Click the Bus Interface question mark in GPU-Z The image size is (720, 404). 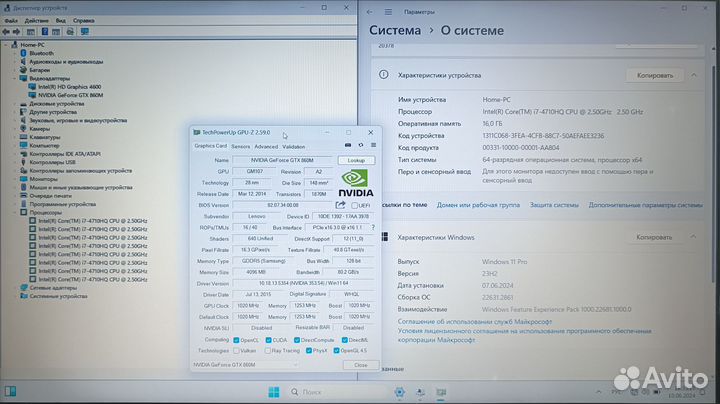click(x=373, y=227)
